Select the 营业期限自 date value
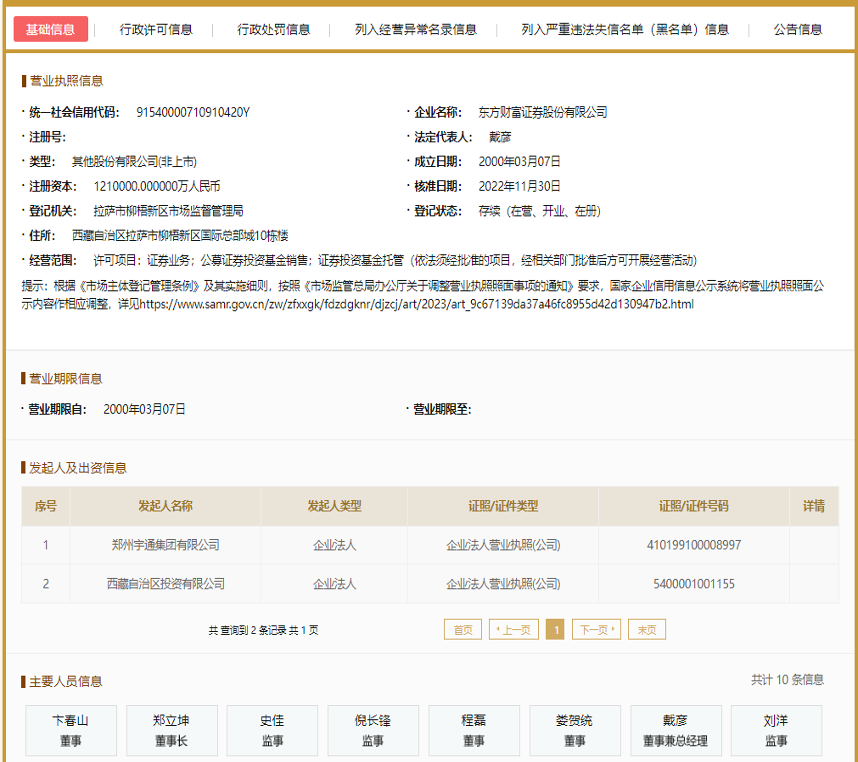 (144, 409)
